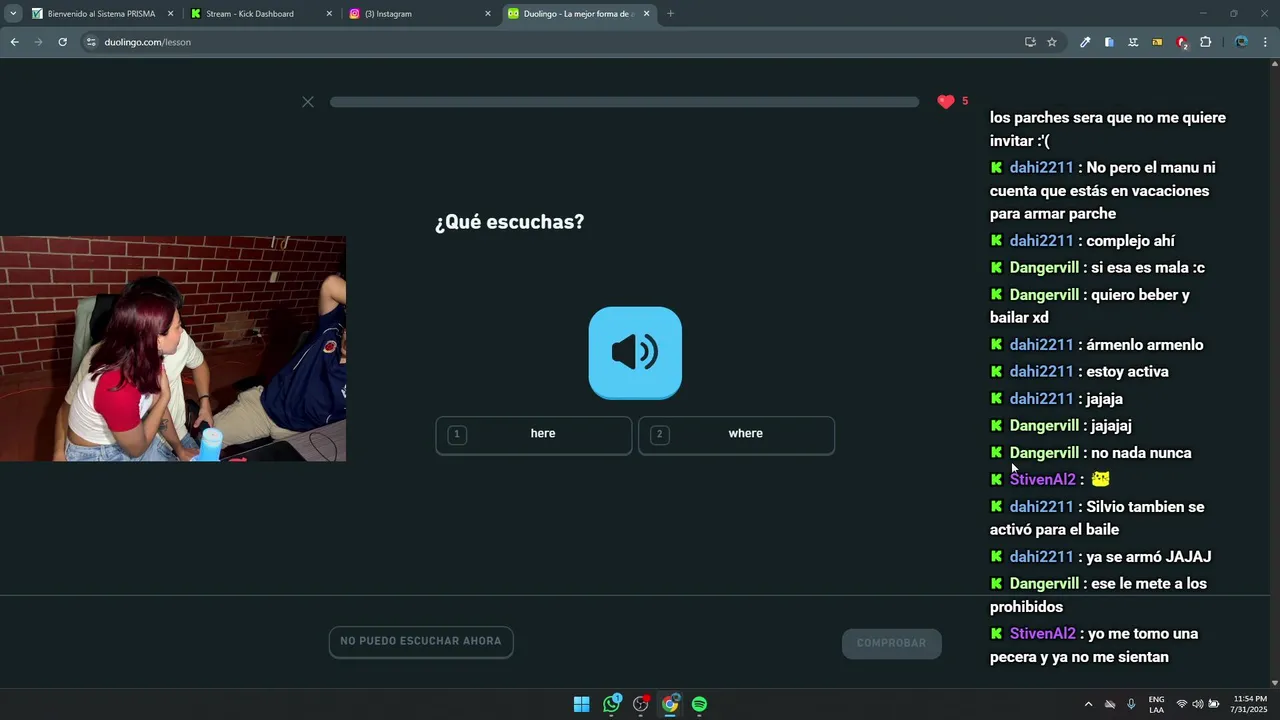Screen dimensions: 1280x720
Task: Open the LanguageTool LT extension
Action: click(x=1133, y=42)
